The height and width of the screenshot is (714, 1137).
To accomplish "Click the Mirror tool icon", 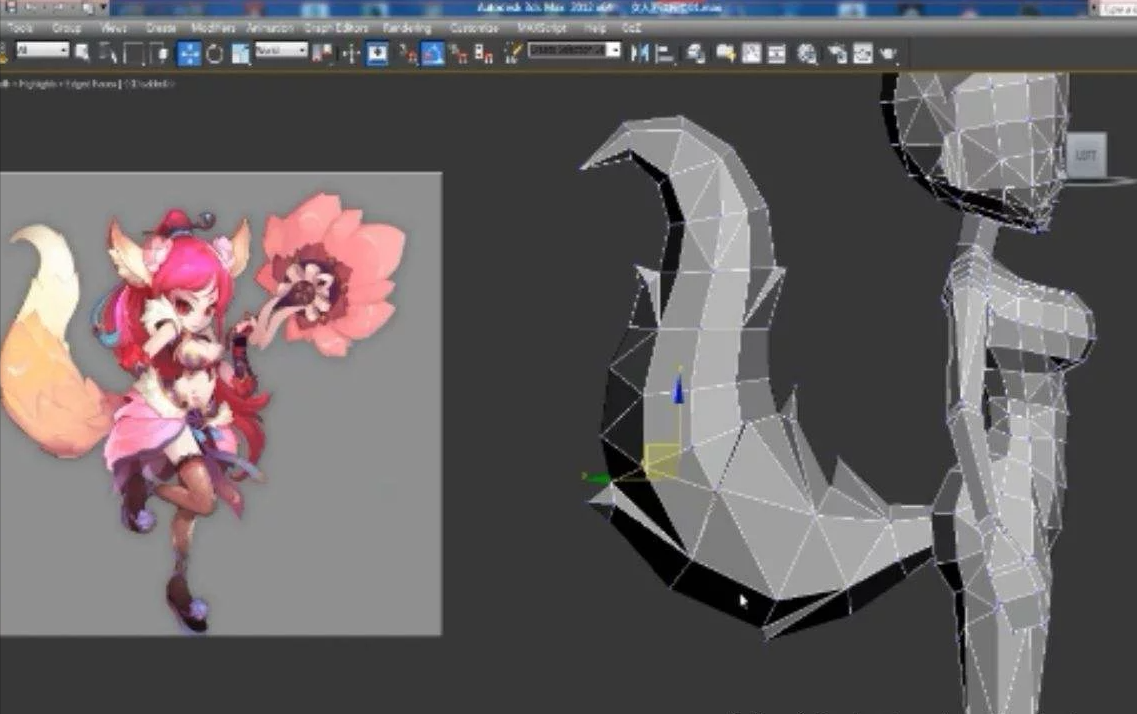I will [x=641, y=53].
